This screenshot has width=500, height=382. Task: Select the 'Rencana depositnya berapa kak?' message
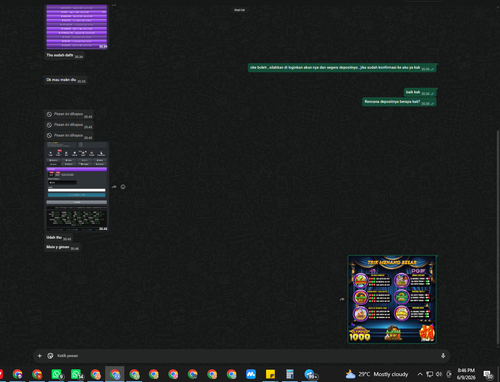click(399, 102)
